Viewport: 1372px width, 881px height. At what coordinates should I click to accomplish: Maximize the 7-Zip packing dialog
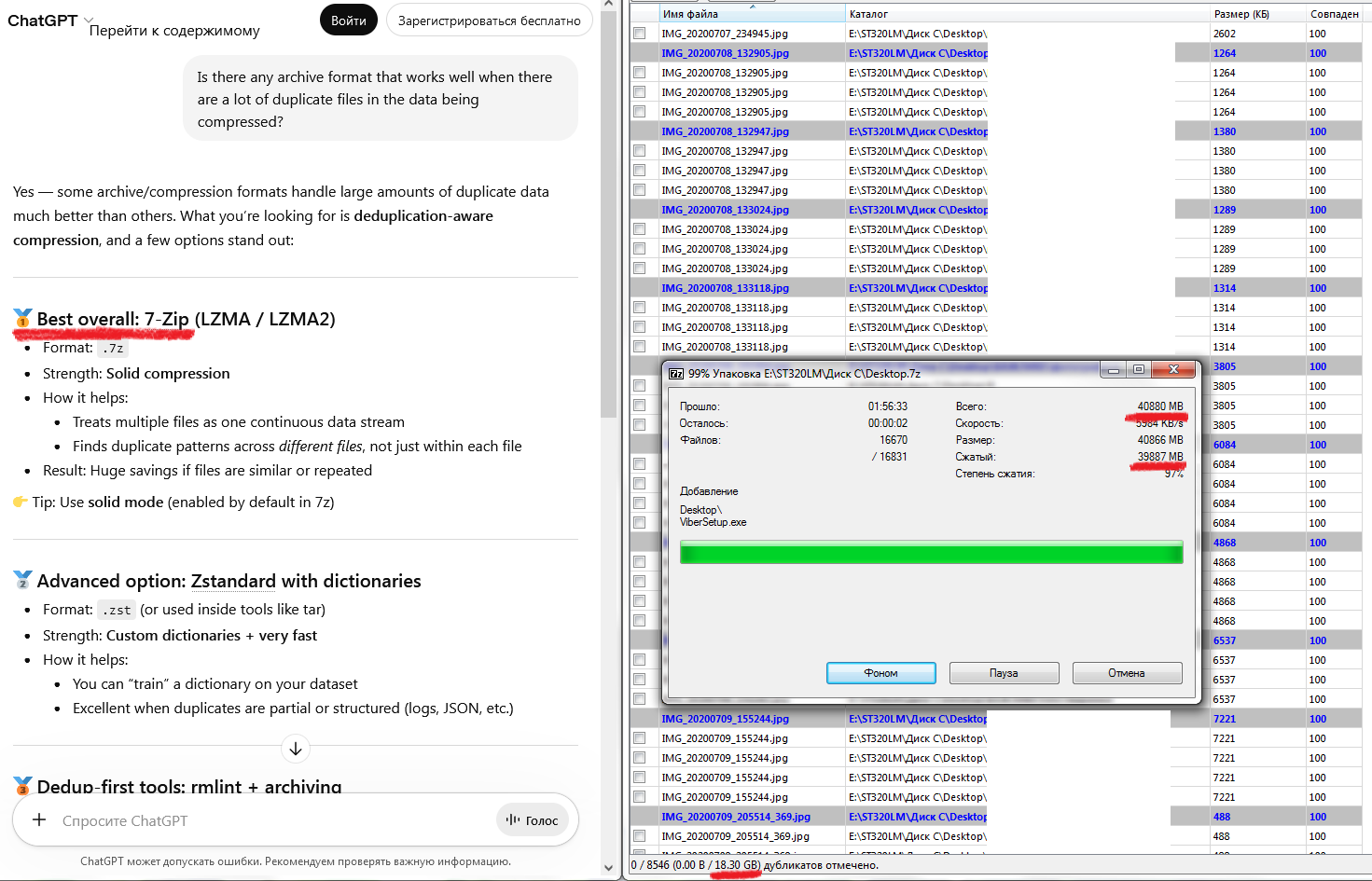[1139, 370]
